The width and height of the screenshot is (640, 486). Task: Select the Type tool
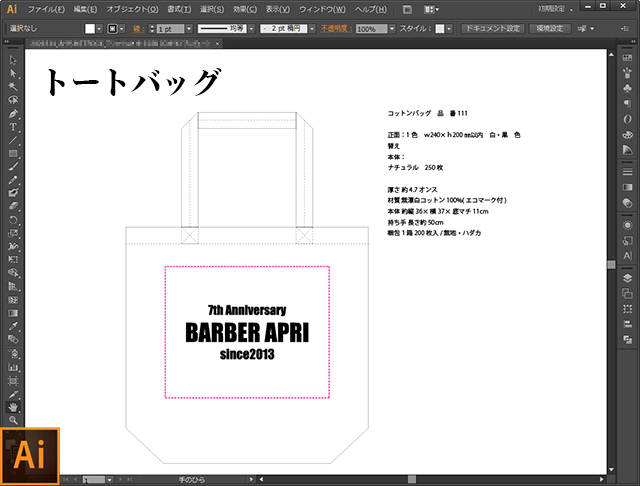click(13, 127)
